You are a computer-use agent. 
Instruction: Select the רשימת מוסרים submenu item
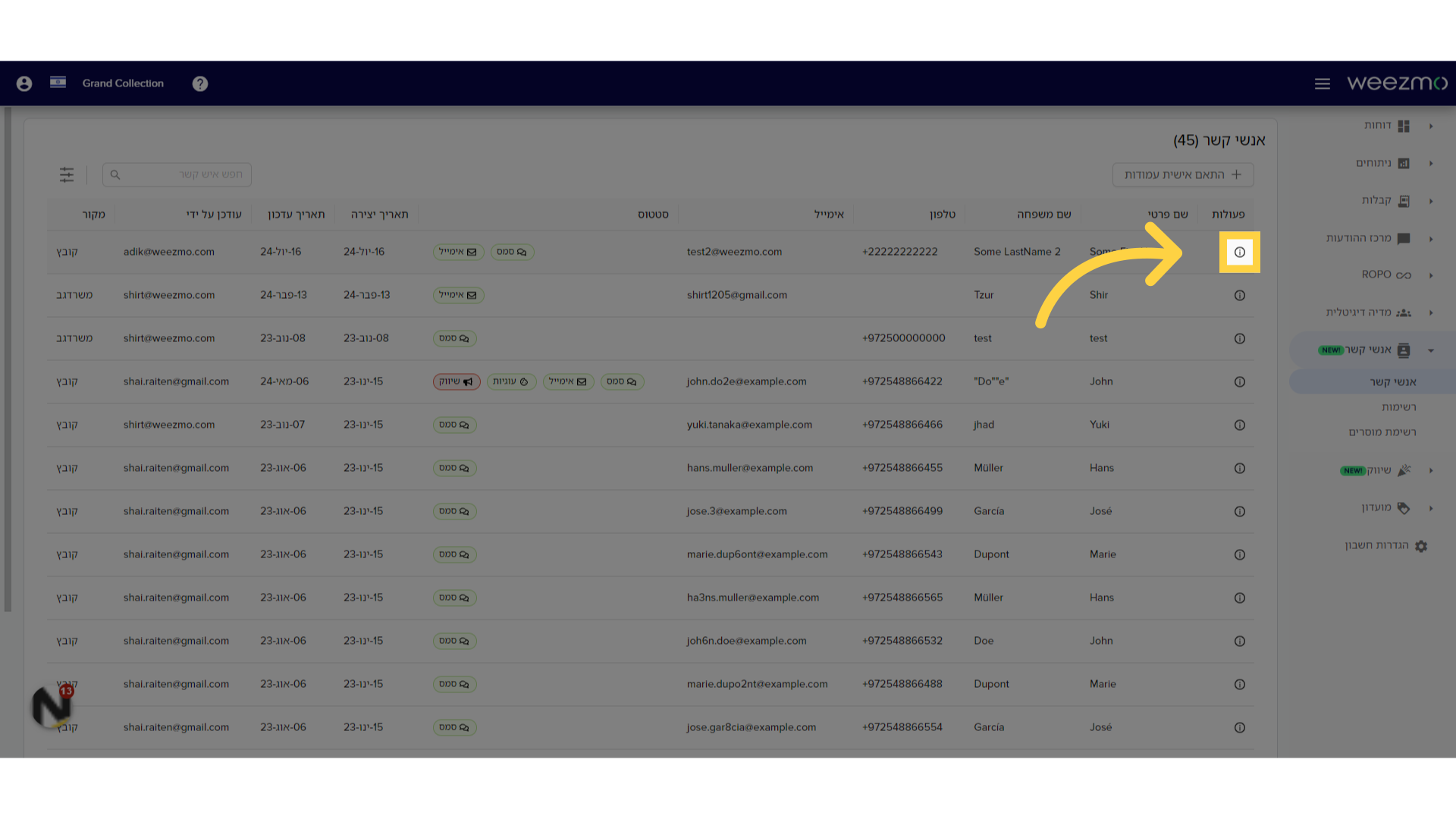point(1382,432)
